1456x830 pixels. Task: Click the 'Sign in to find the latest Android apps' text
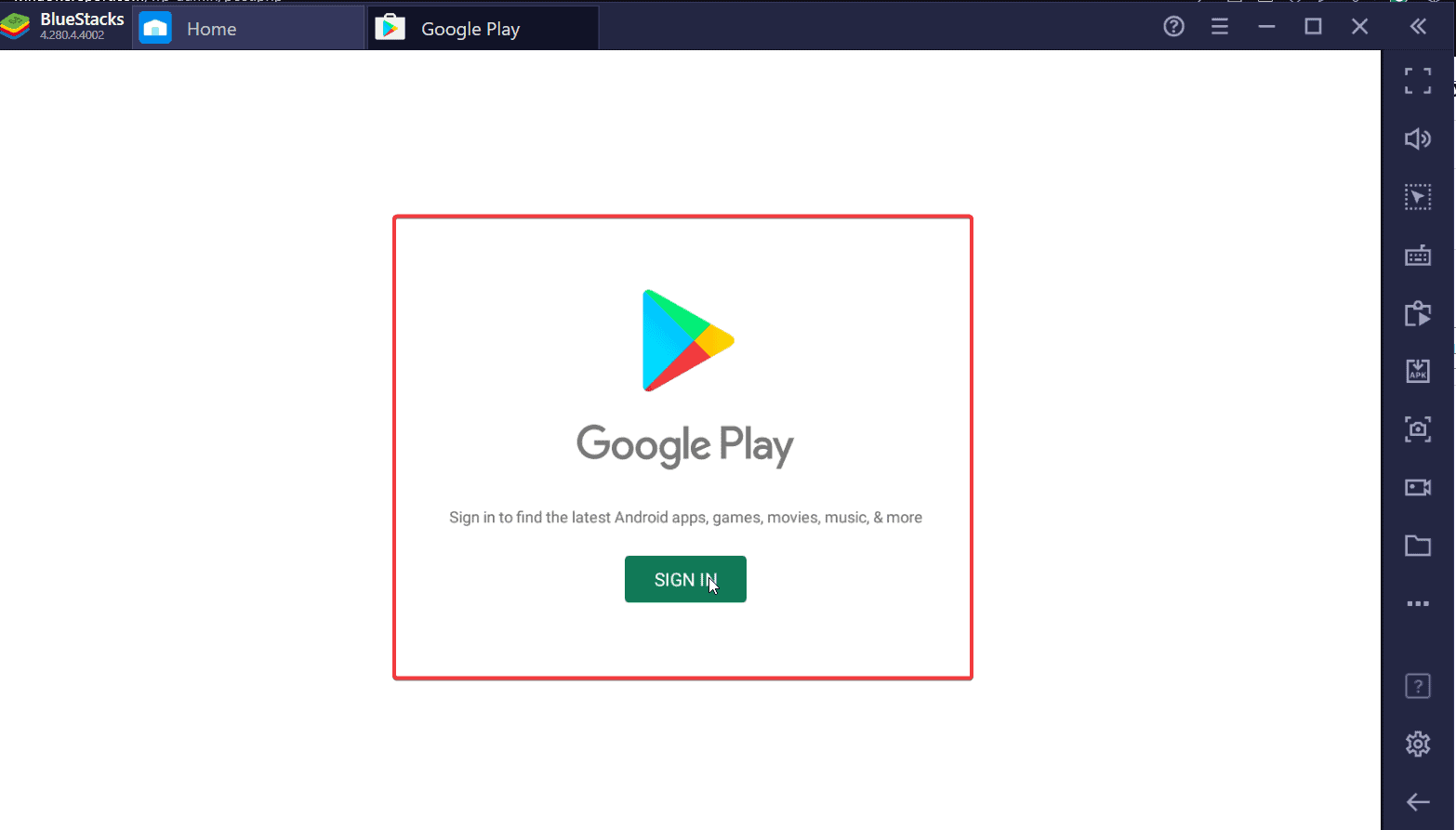(685, 518)
